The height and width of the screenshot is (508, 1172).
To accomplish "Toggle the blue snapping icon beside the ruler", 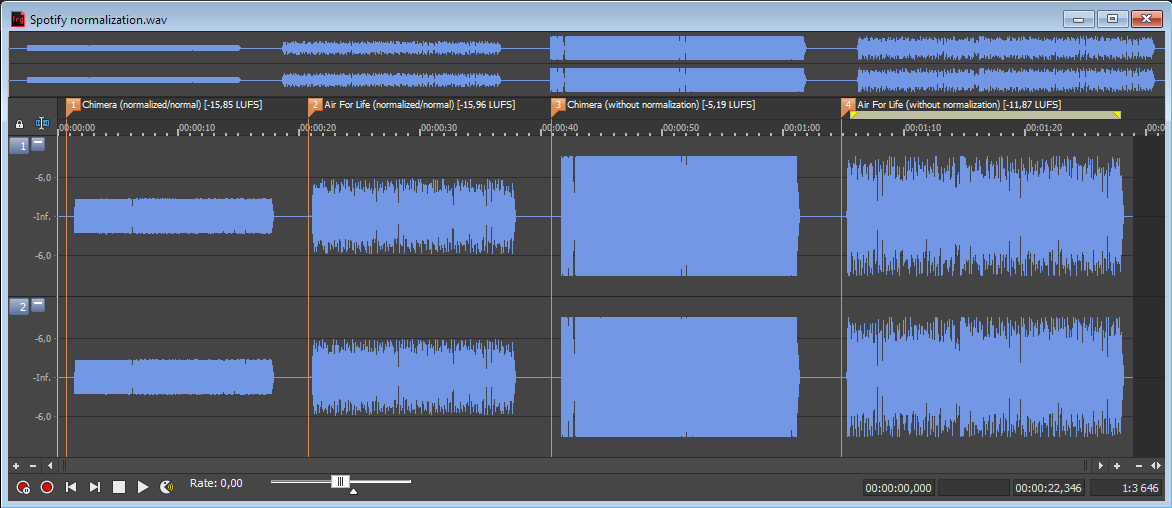I will 42,123.
